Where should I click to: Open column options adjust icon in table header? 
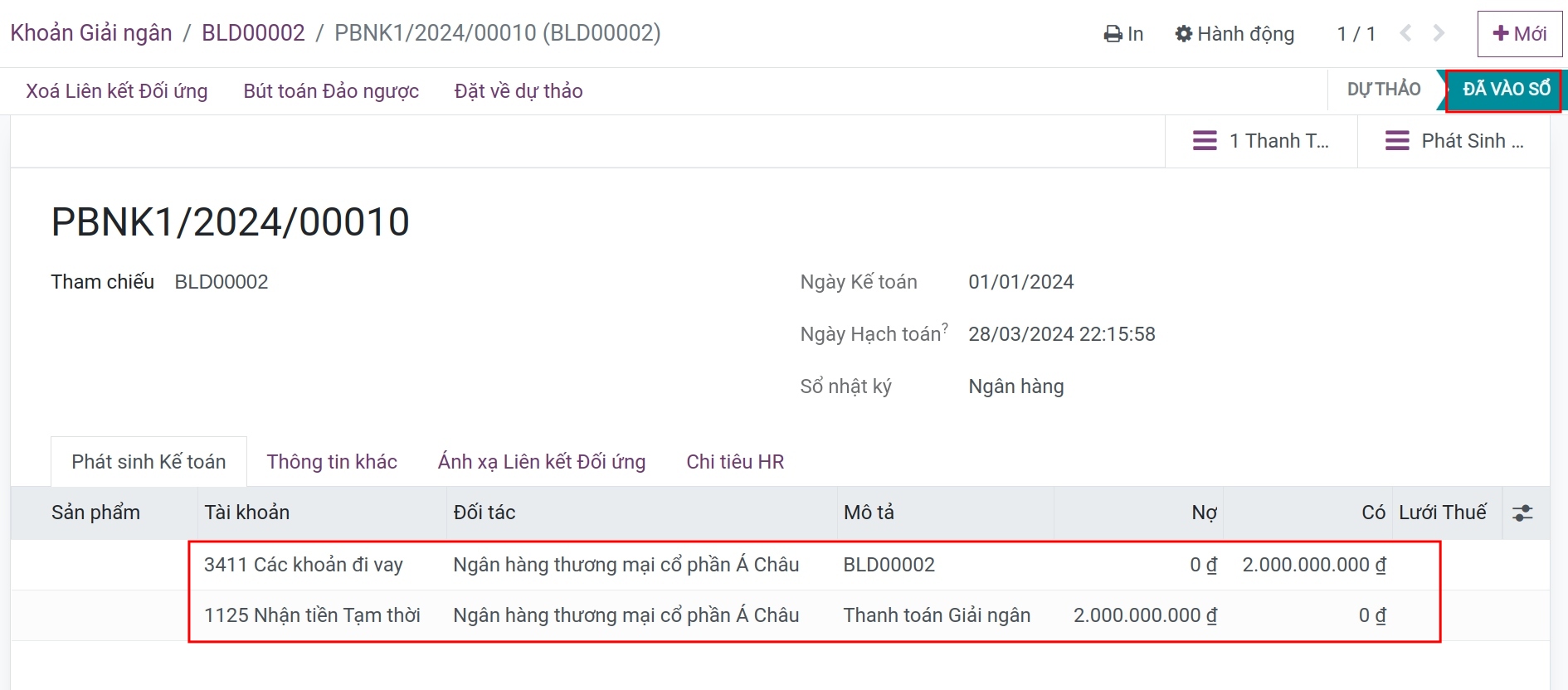click(x=1522, y=513)
